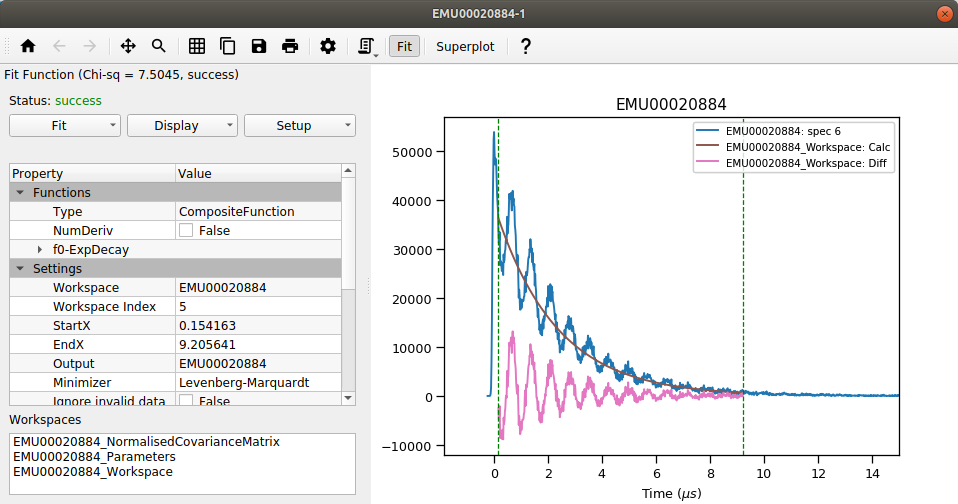The image size is (958, 504).
Task: Expand the f0-ExpDecay function node
Action: click(40, 250)
